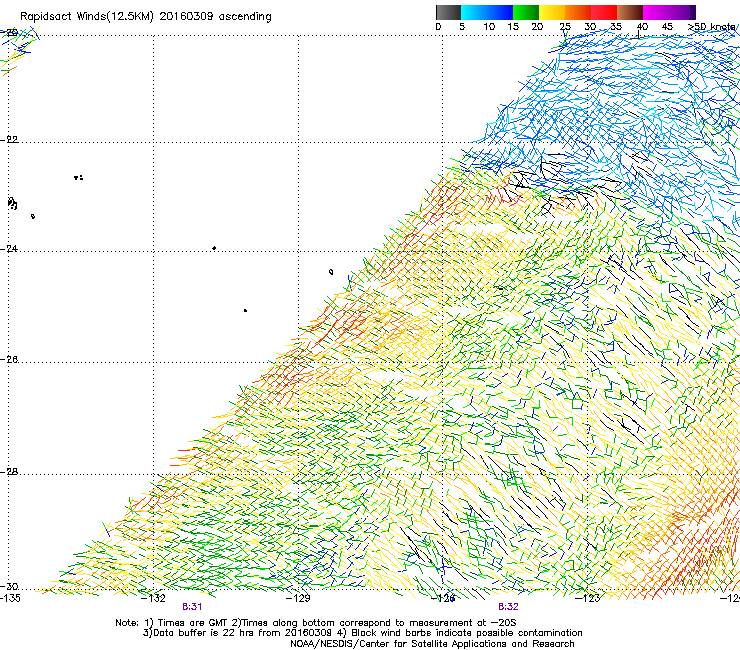Screen dimensions: 740x650
Task: Click the legend label '45'
Action: 667,27
